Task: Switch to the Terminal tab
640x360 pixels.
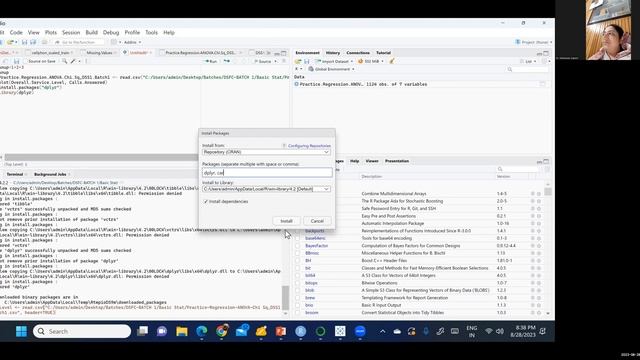Action: point(15,174)
